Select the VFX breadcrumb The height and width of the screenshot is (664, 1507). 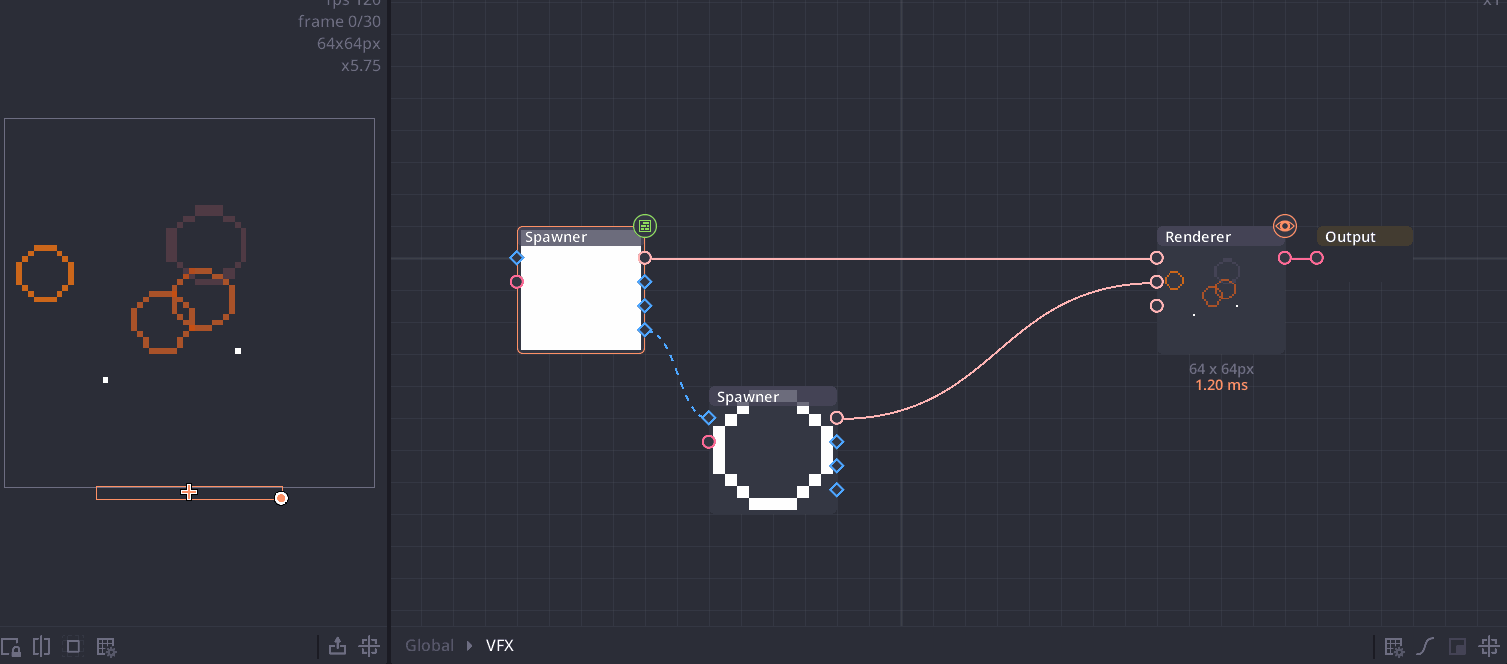tap(500, 646)
